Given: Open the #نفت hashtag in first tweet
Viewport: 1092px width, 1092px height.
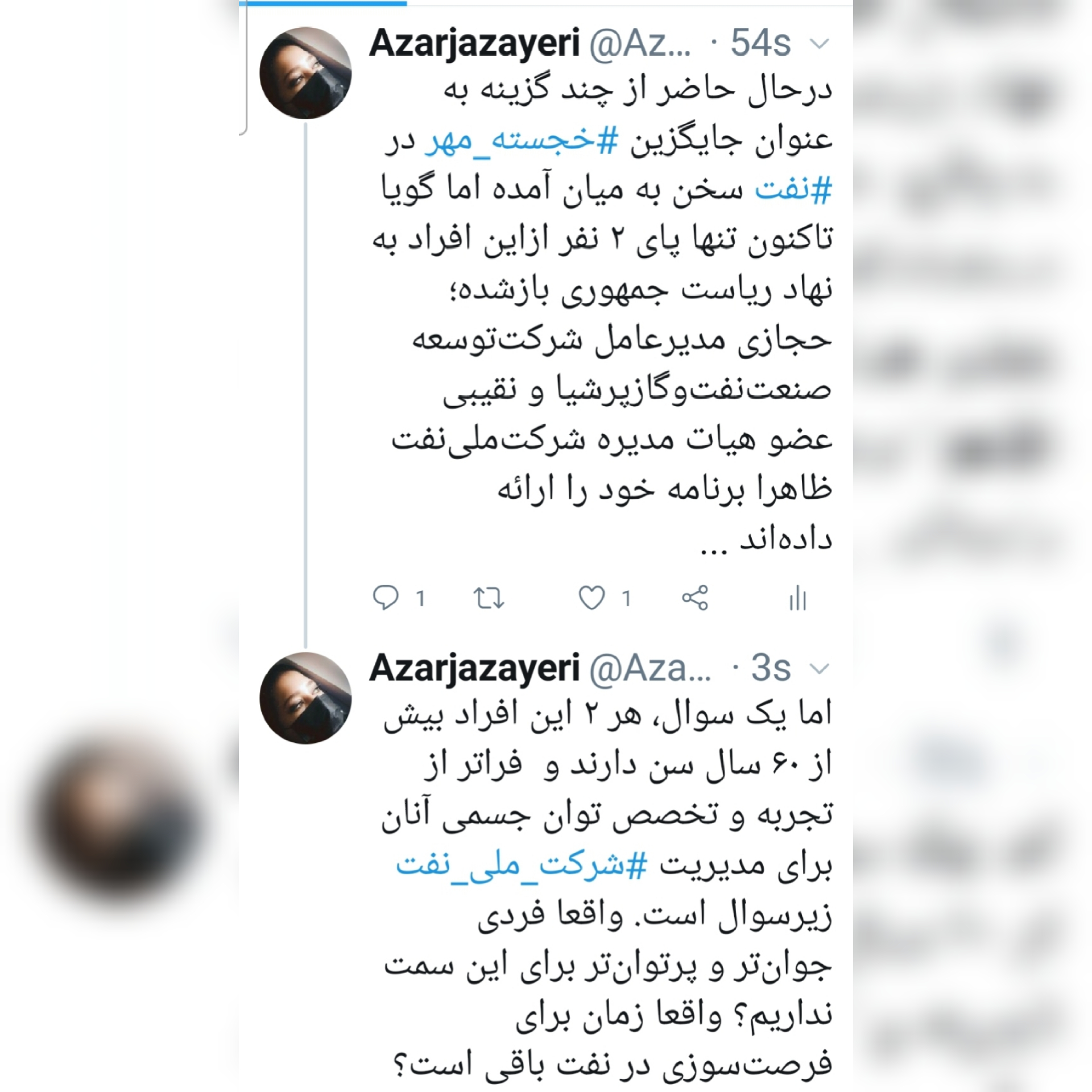Looking at the screenshot, I should click(x=794, y=190).
